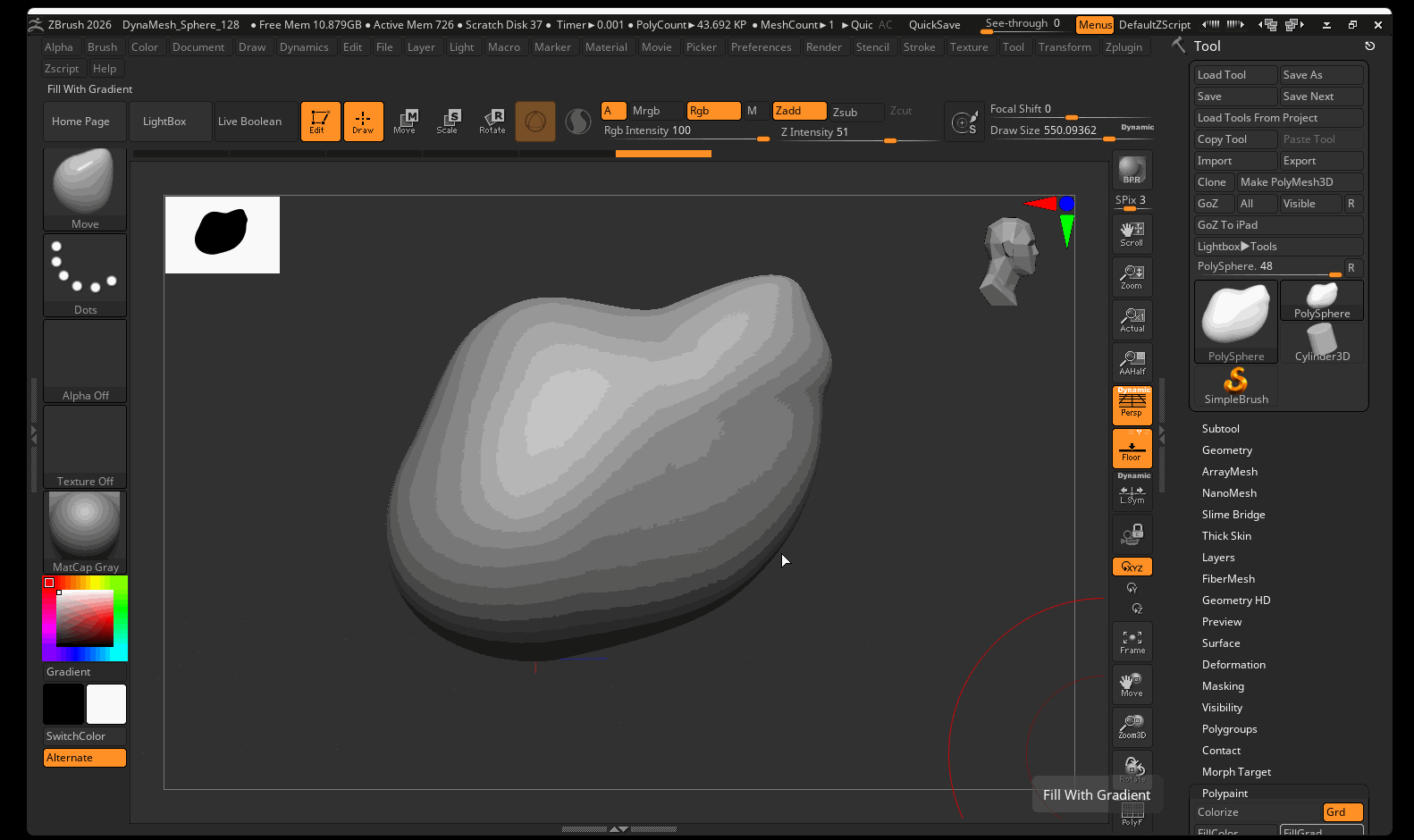Viewport: 1414px width, 840px height.
Task: Click the white secondary color swatch
Action: click(x=106, y=704)
